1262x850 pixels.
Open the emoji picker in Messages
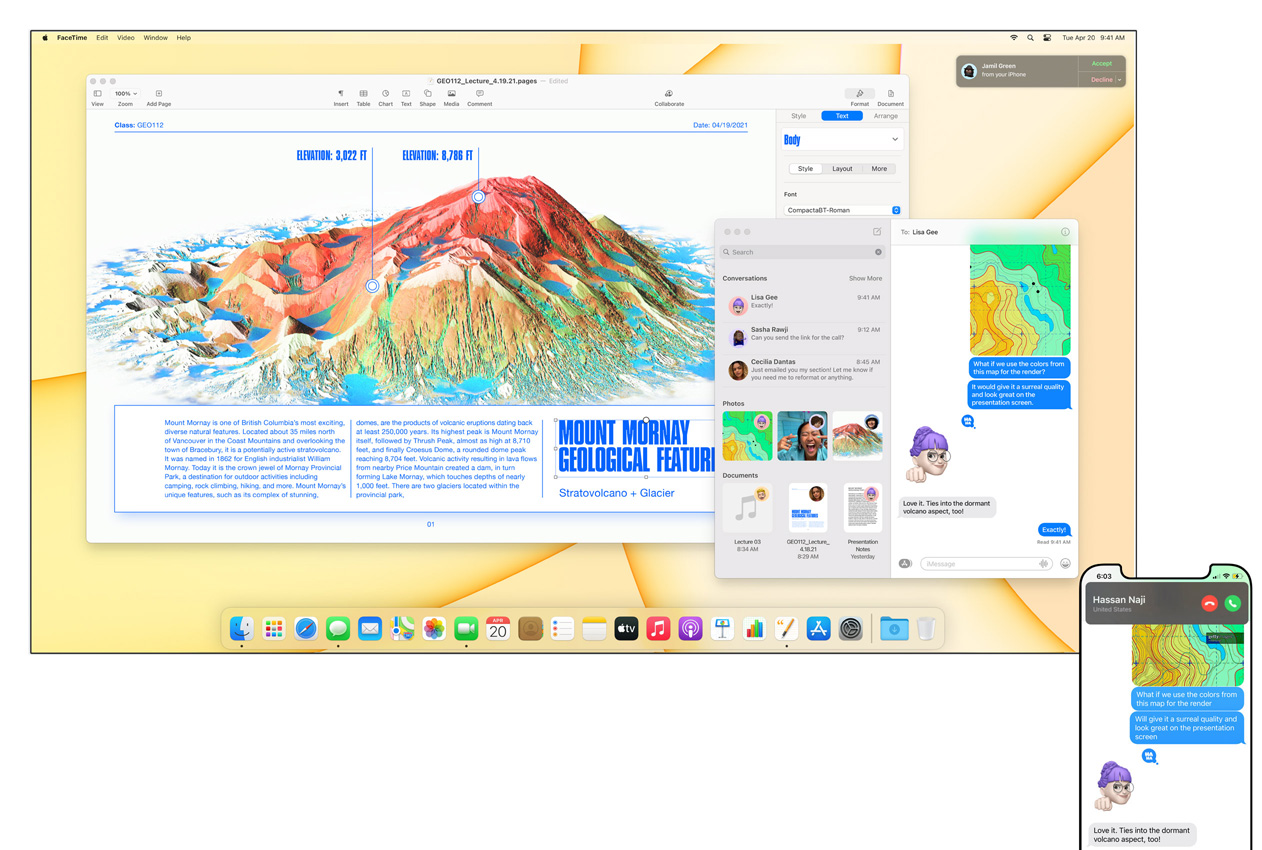point(1065,564)
